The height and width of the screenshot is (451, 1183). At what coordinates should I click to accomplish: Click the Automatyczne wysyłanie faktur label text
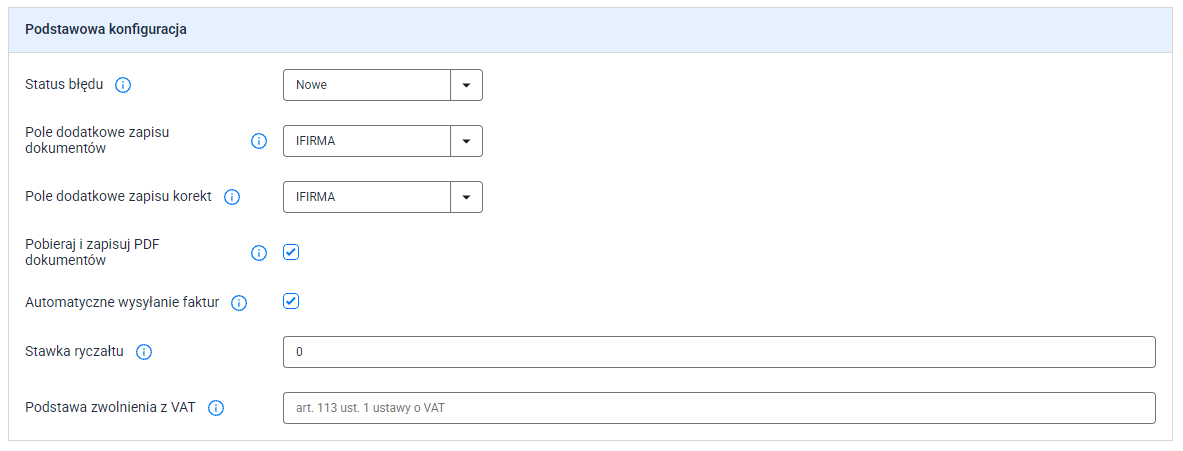[x=122, y=302]
